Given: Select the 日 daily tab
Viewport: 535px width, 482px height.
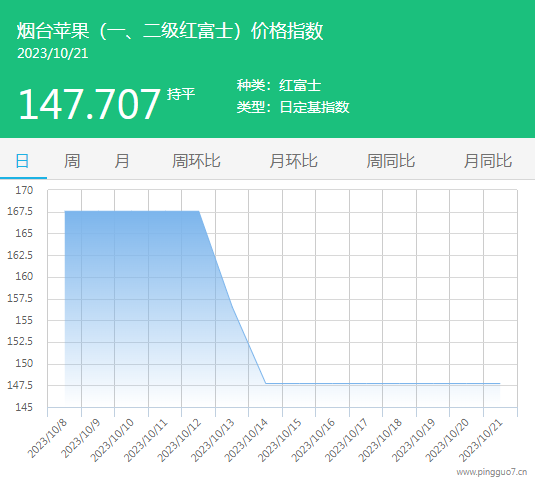Looking at the screenshot, I should (x=23, y=161).
